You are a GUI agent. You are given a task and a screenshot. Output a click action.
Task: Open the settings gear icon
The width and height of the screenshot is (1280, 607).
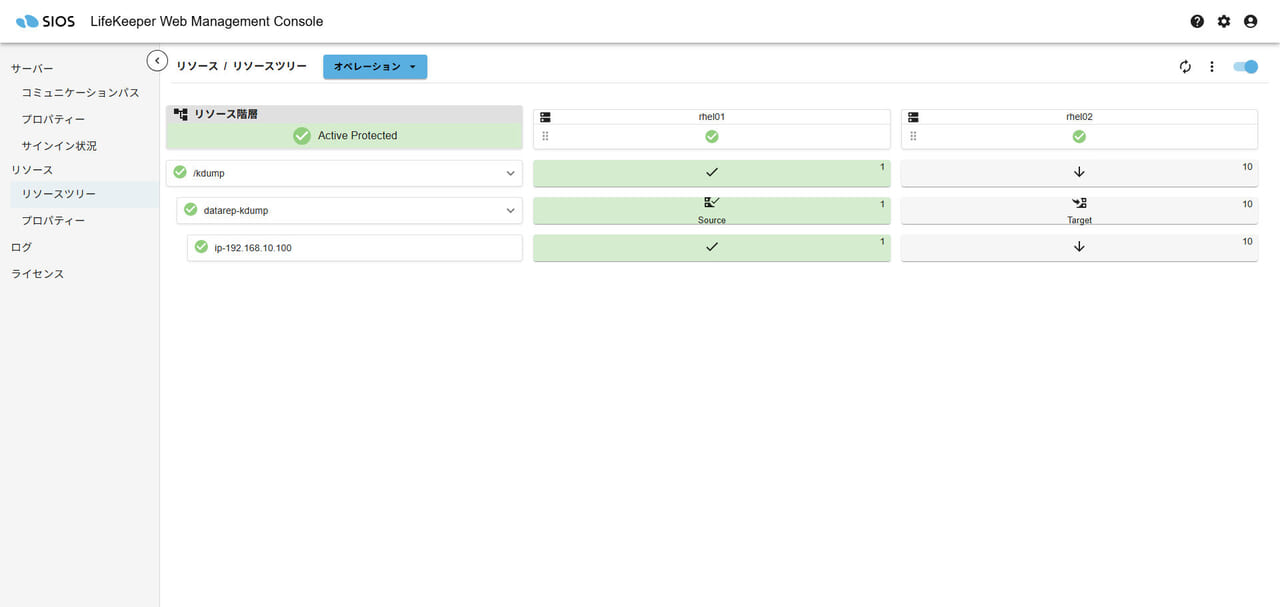(x=1224, y=21)
